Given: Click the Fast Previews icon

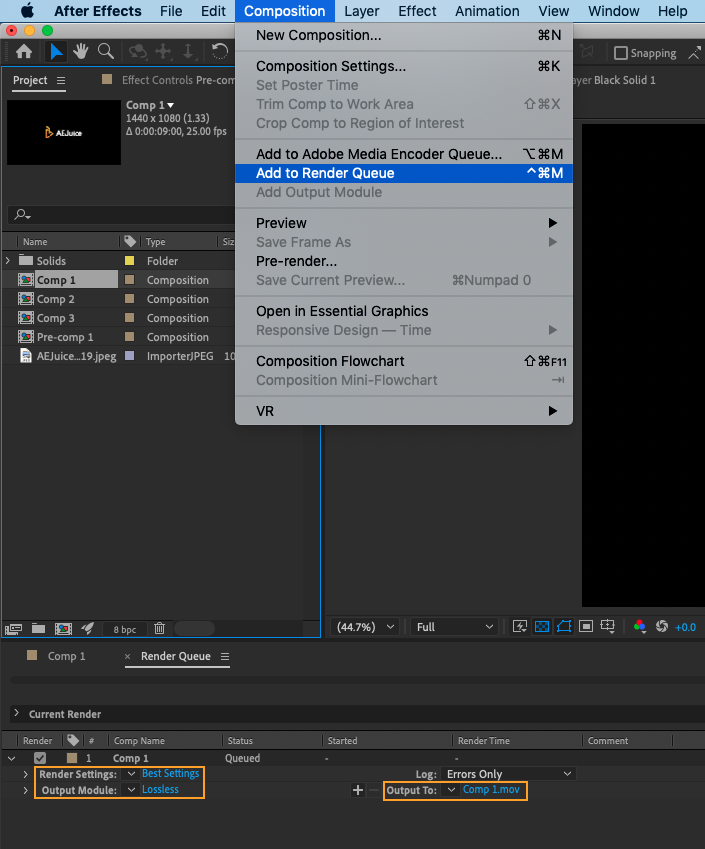Looking at the screenshot, I should click(x=520, y=626).
